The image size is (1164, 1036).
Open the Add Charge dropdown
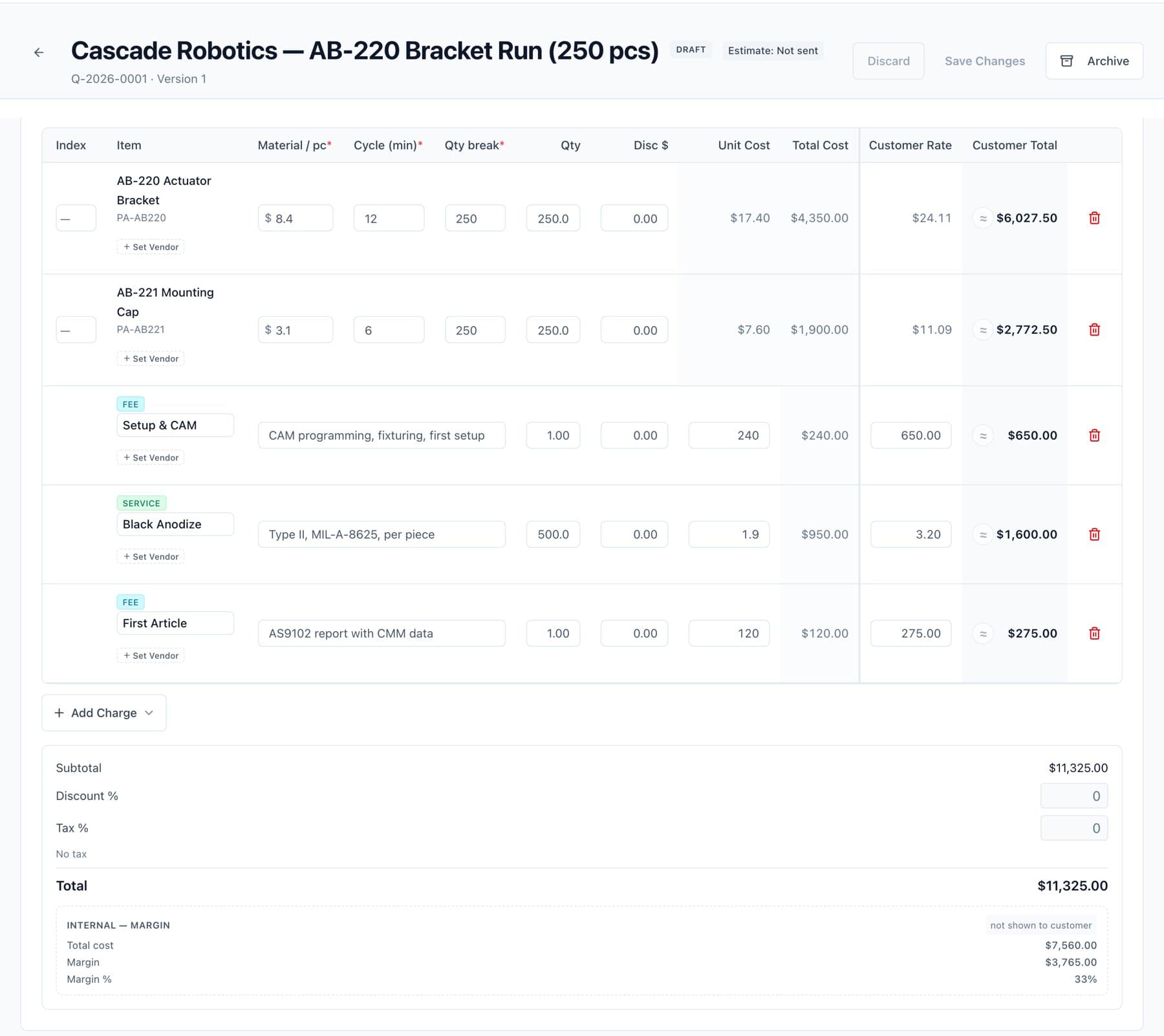104,713
